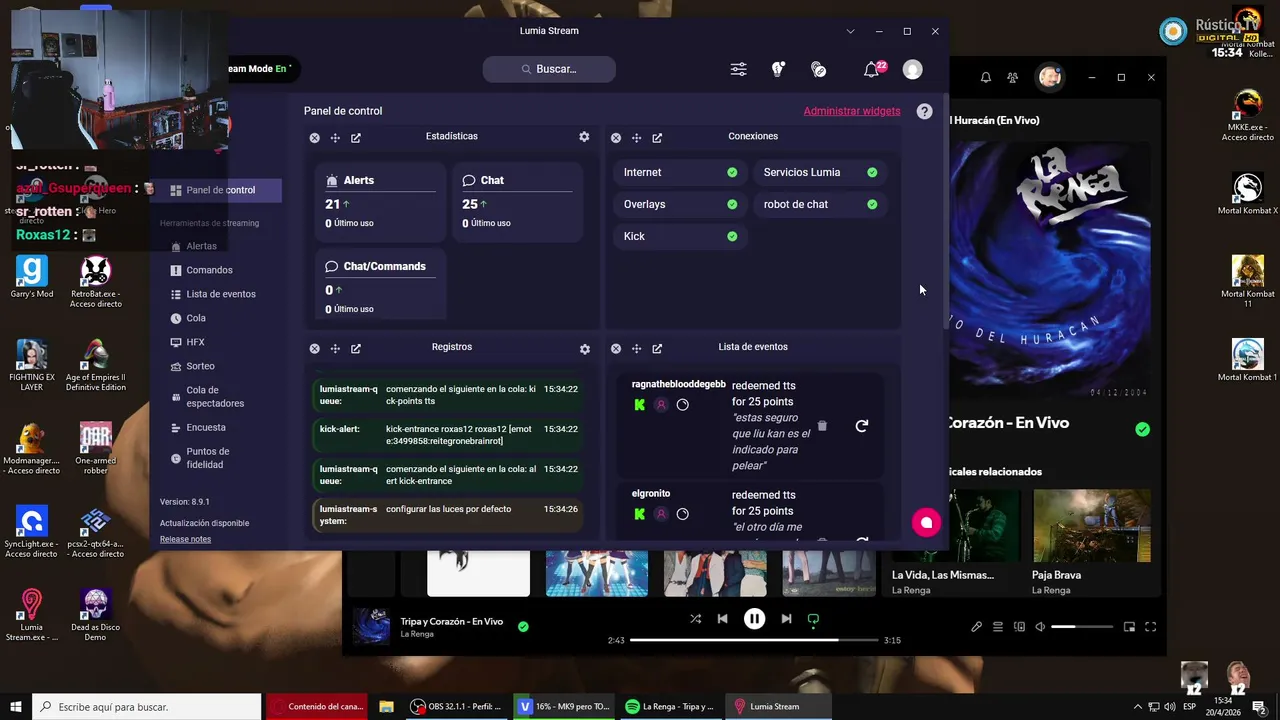This screenshot has width=1280, height=720.
Task: Seek within the Spotify song progress bar
Action: click(x=754, y=640)
